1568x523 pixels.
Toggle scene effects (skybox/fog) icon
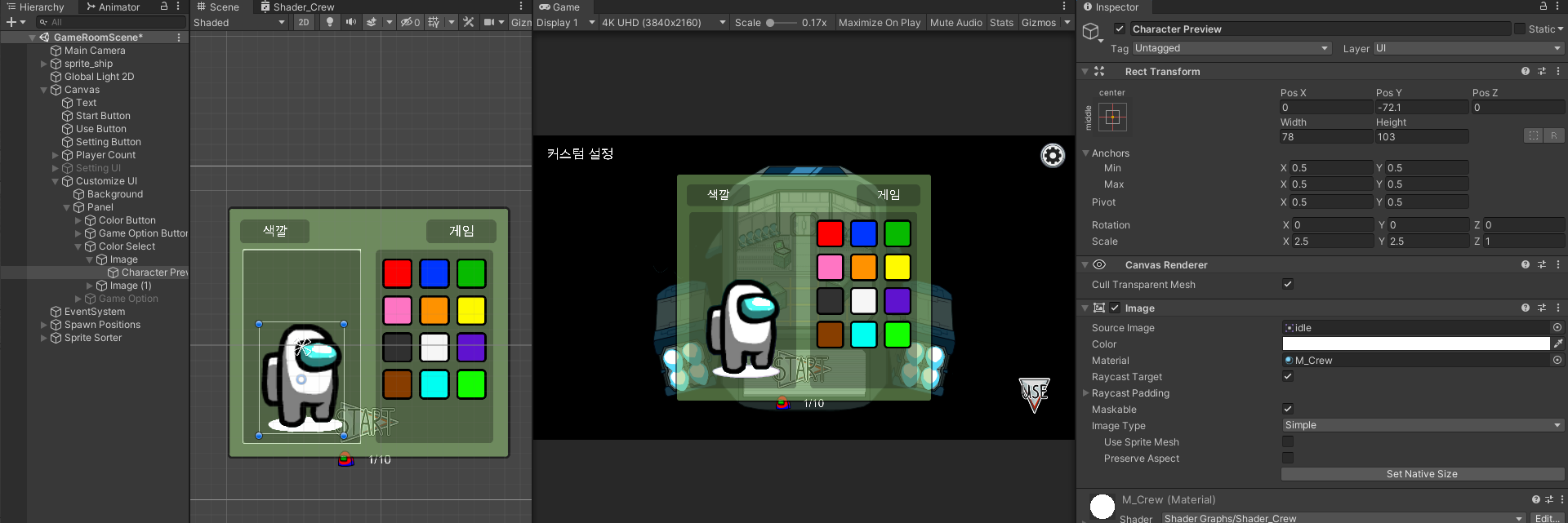372,22
